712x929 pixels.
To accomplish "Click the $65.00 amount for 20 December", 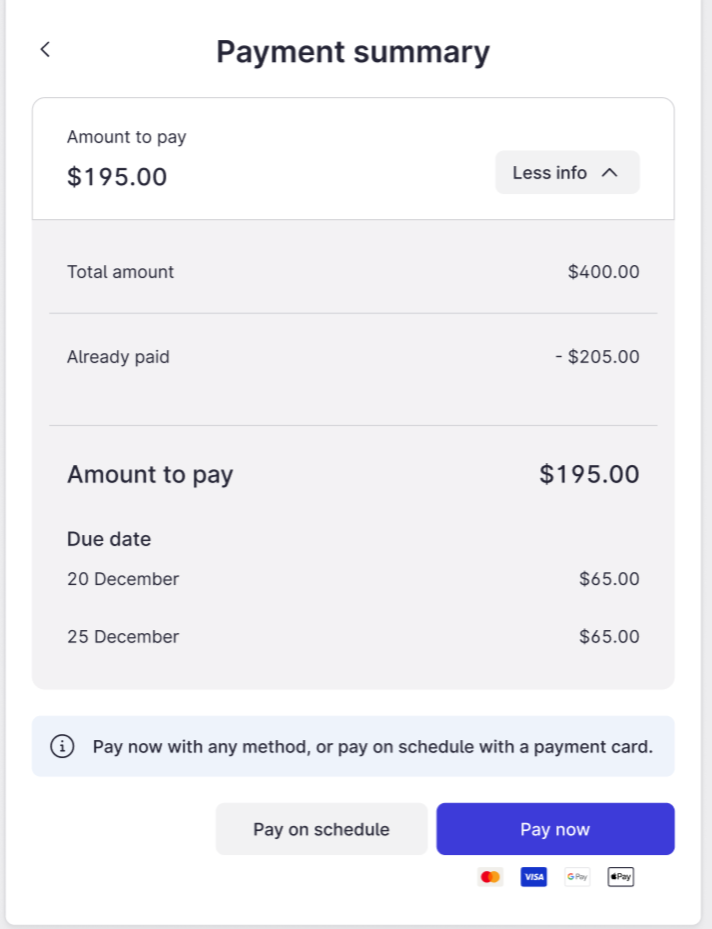I will 609,579.
